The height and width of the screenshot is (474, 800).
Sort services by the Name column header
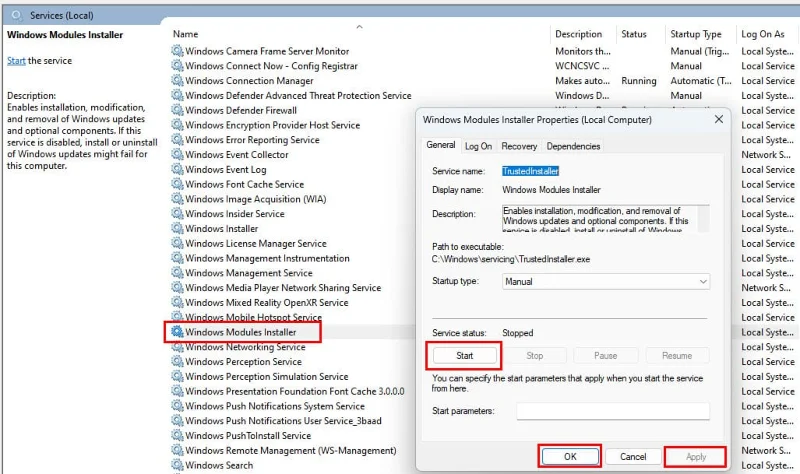[185, 34]
